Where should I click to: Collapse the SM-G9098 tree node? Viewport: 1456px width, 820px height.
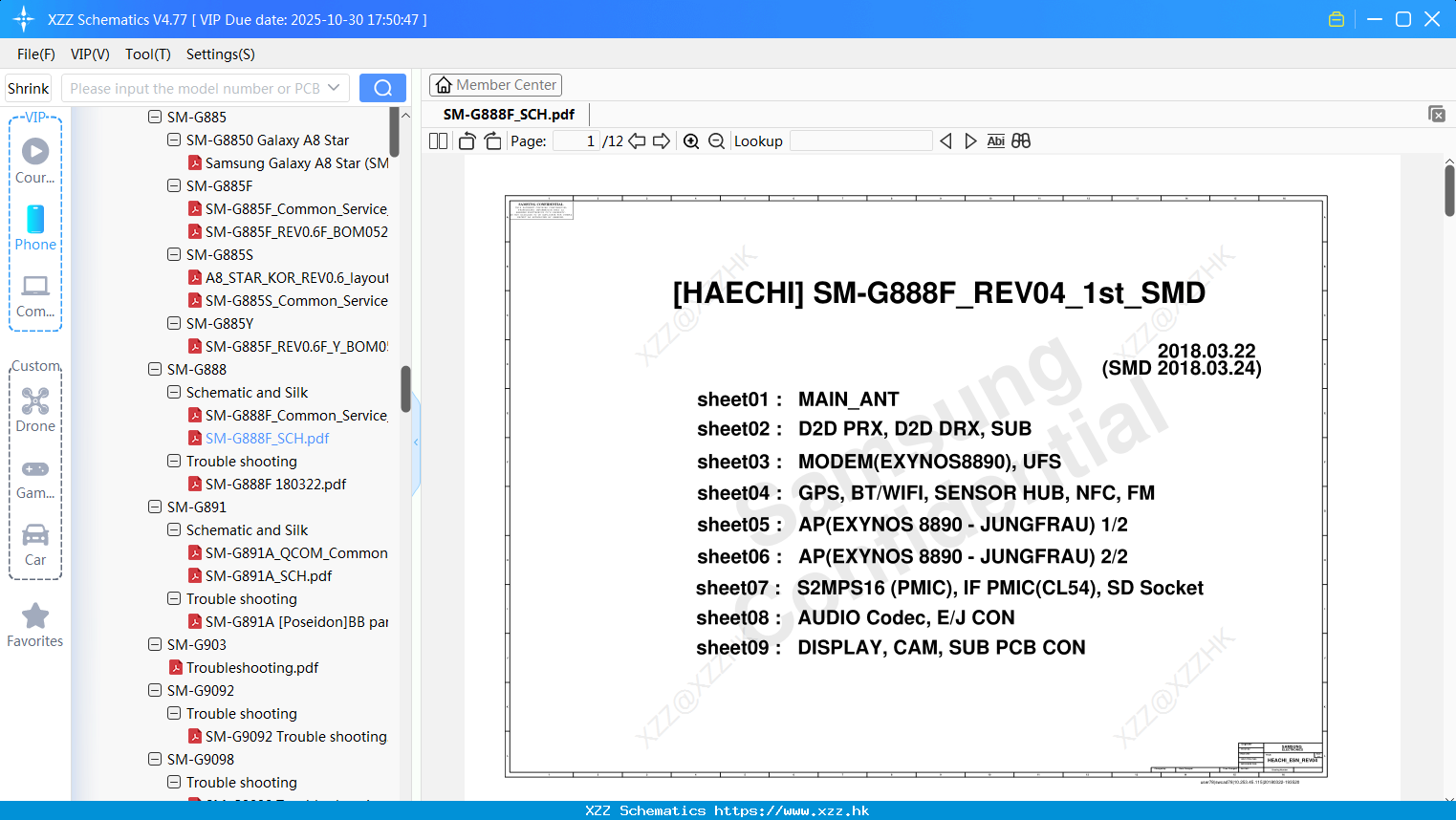pyautogui.click(x=155, y=759)
